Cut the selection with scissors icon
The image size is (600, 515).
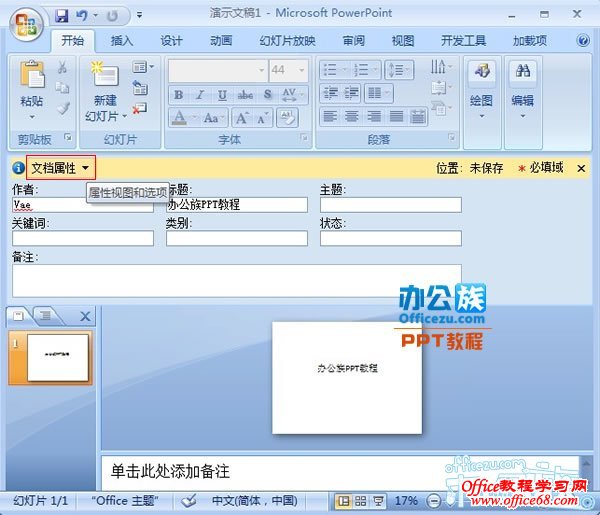click(x=62, y=67)
